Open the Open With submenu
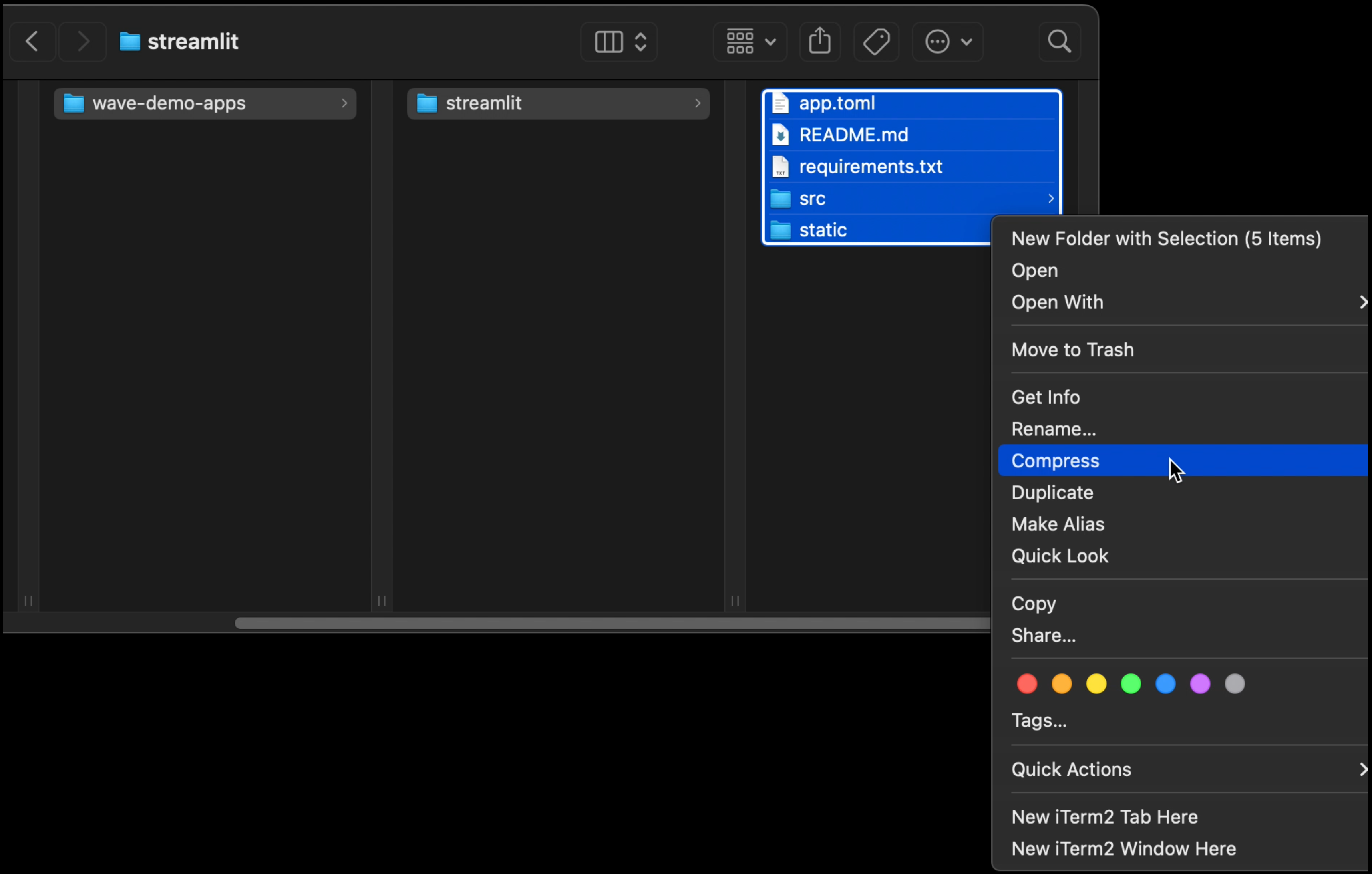The image size is (1372, 874). pos(1183,302)
